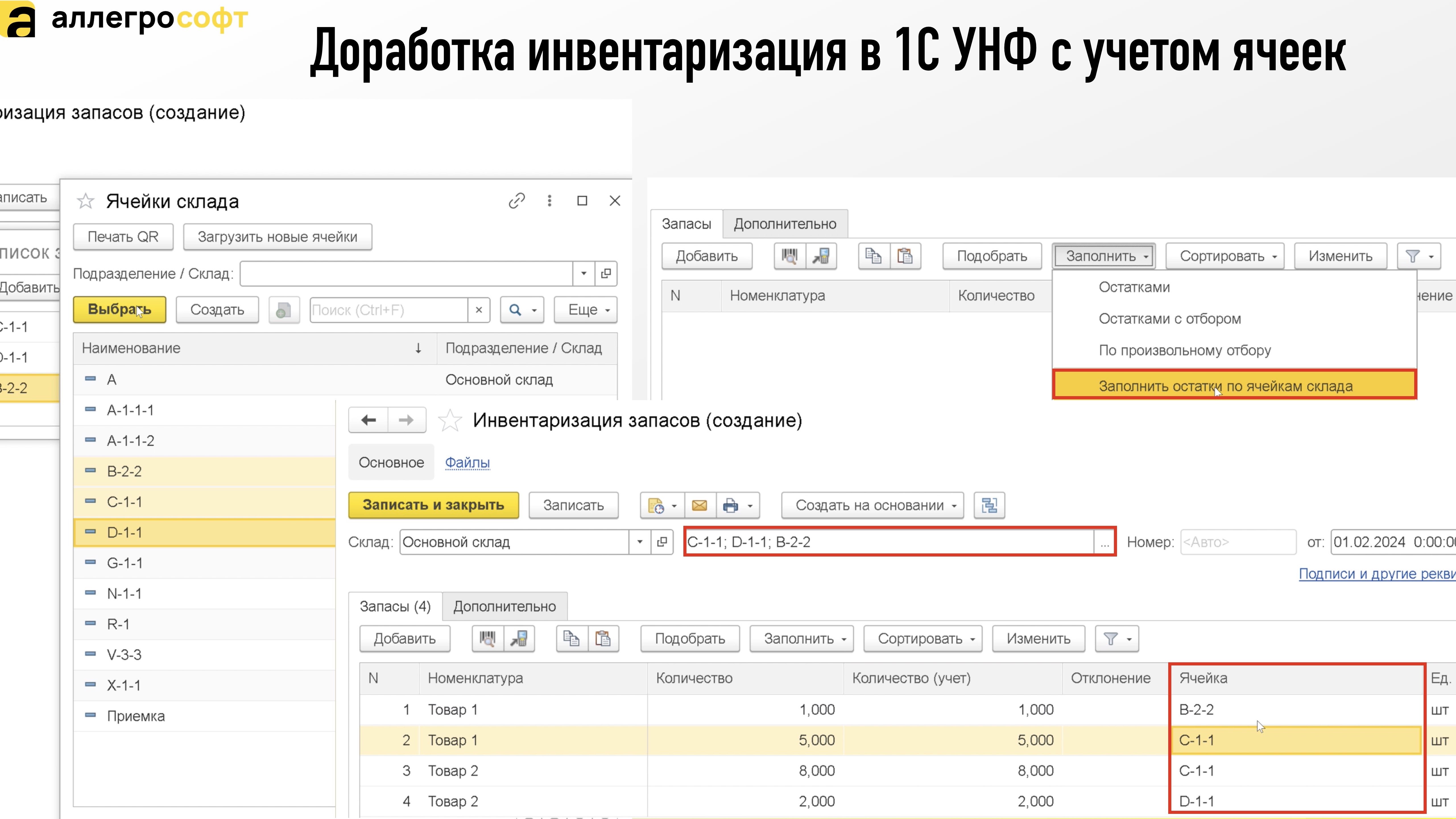Screen dimensions: 1456x819
Task: Click the document date field 01.02.2024
Action: (1393, 542)
